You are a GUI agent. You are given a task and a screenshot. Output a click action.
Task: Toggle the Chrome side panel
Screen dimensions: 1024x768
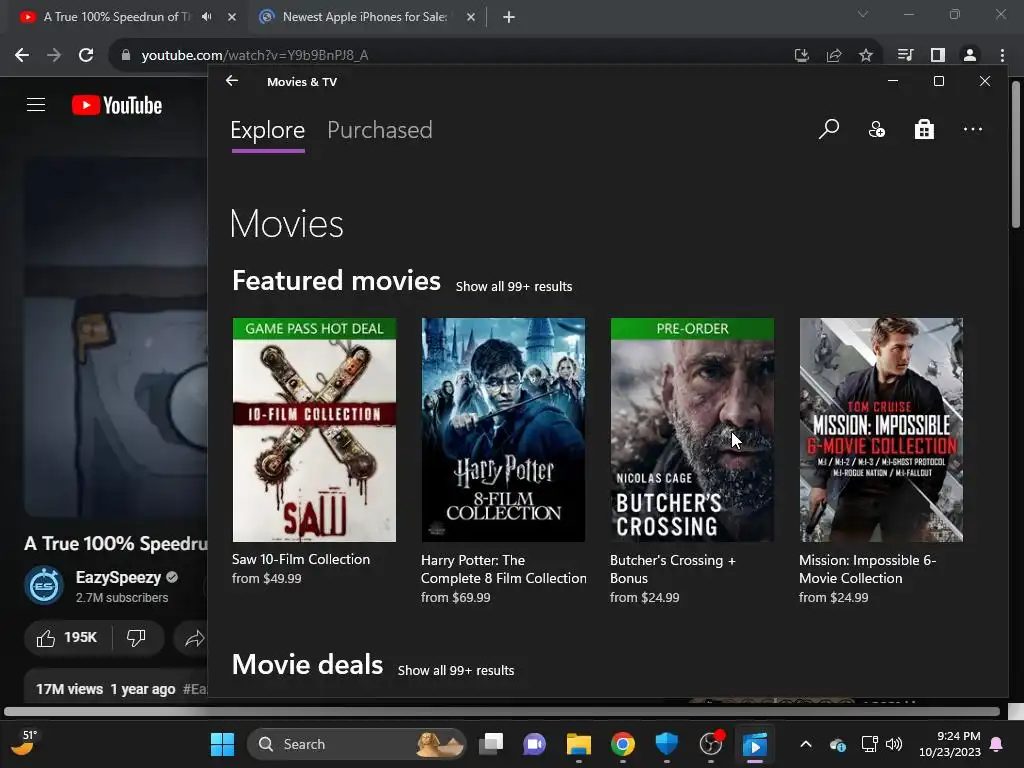coord(938,56)
